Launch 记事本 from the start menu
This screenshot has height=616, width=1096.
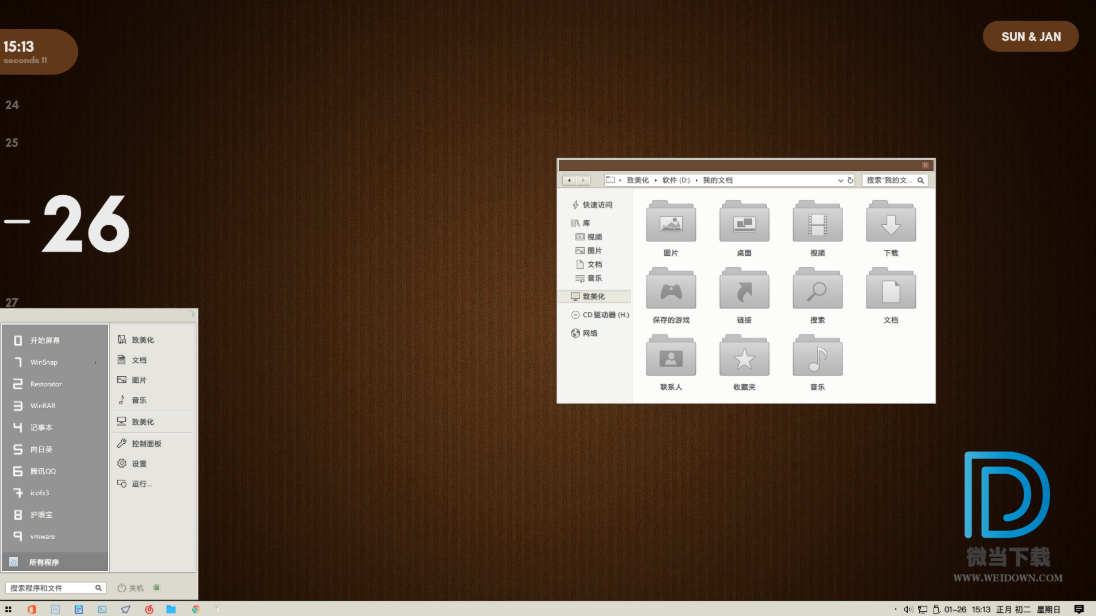pos(55,427)
